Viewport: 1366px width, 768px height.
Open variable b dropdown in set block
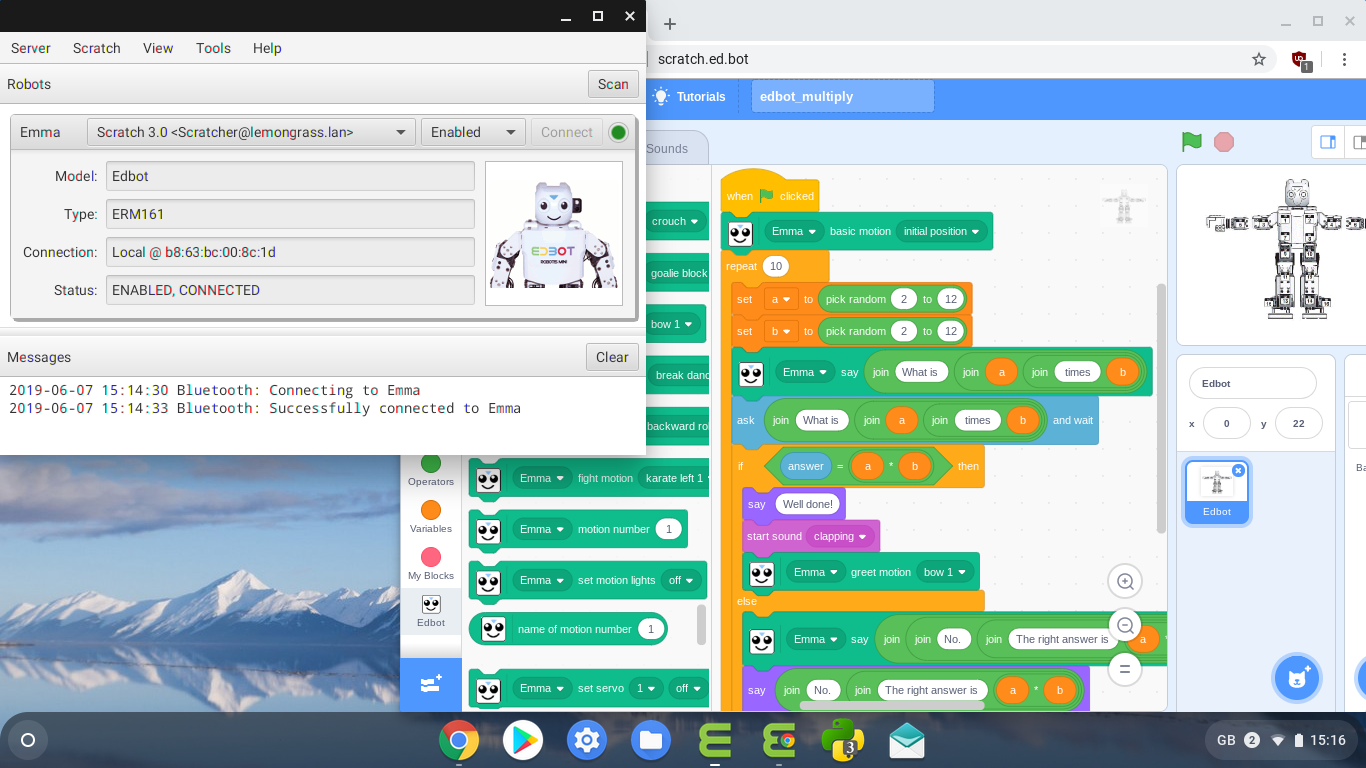pyautogui.click(x=781, y=331)
